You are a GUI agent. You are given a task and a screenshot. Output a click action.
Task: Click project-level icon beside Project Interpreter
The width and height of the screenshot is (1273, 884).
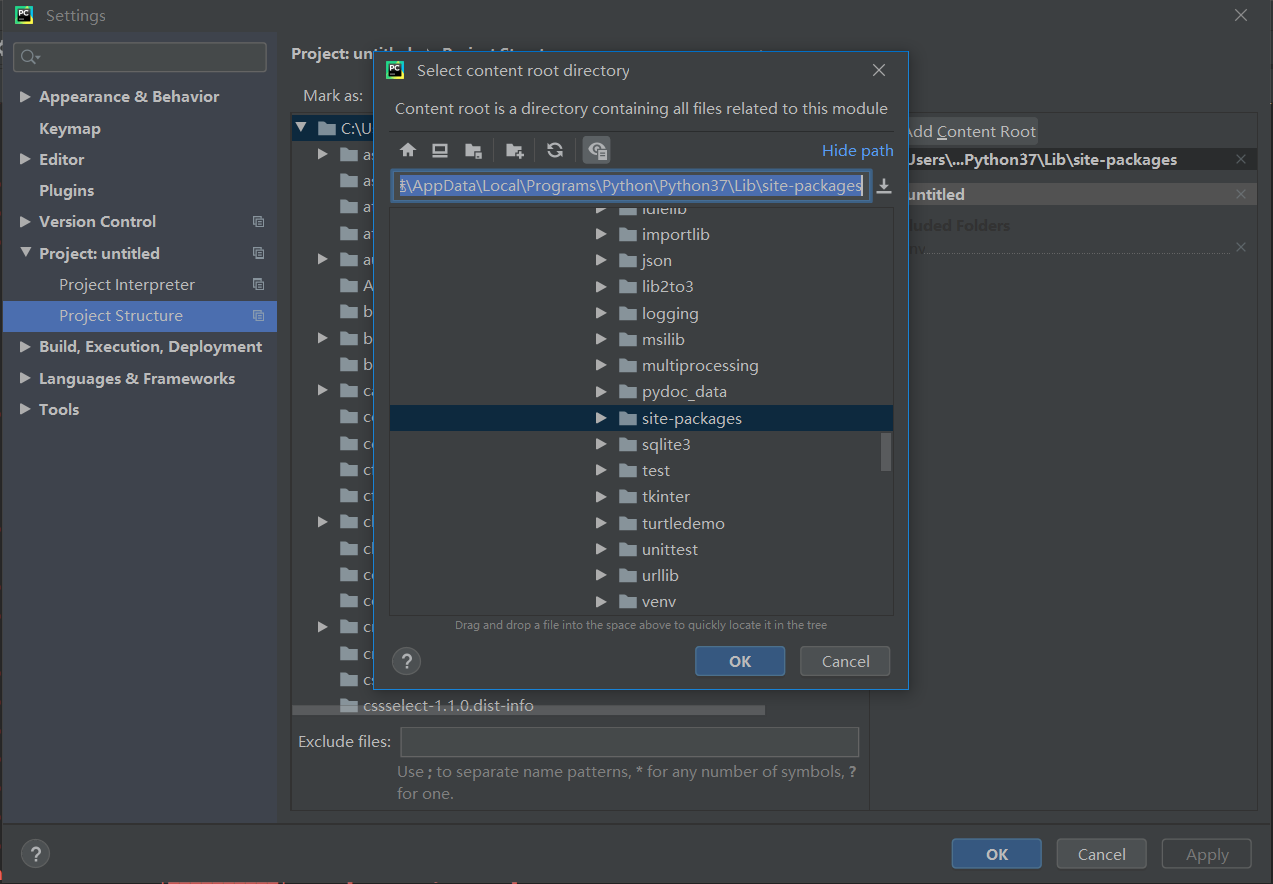tap(258, 285)
